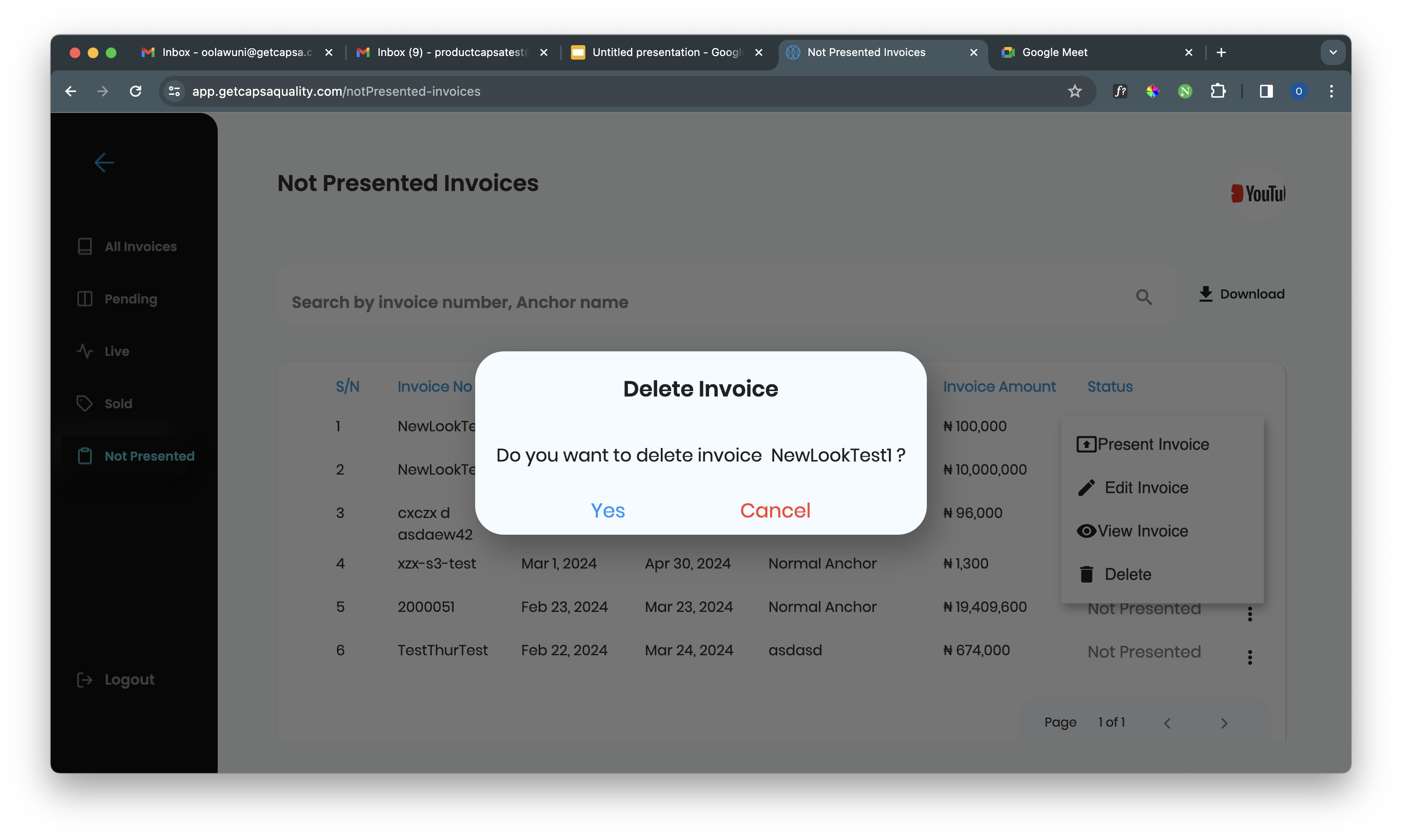Image resolution: width=1402 pixels, height=840 pixels.
Task: Confirm deletion by clicking Yes
Action: point(608,511)
